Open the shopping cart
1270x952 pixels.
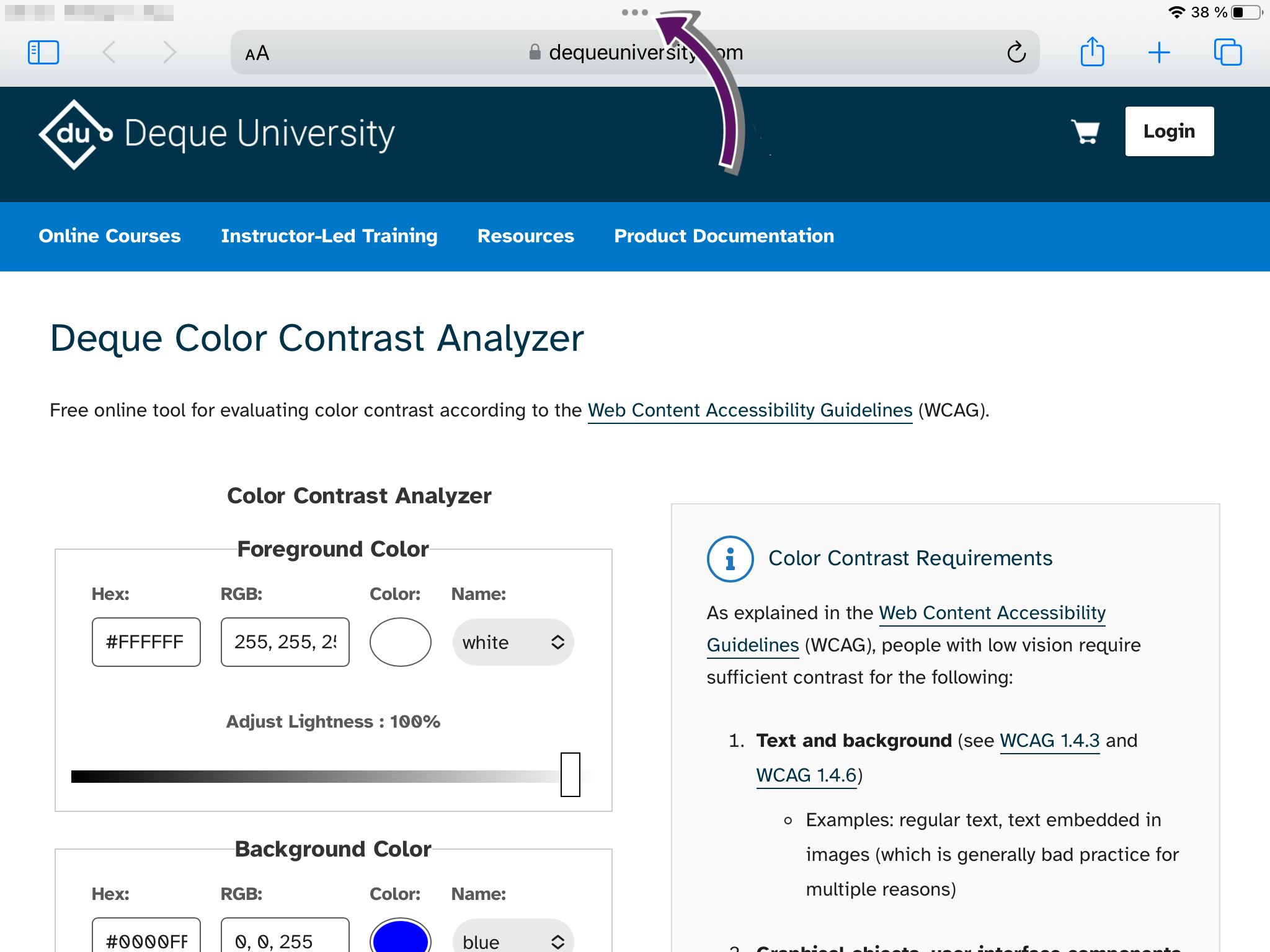coord(1085,131)
